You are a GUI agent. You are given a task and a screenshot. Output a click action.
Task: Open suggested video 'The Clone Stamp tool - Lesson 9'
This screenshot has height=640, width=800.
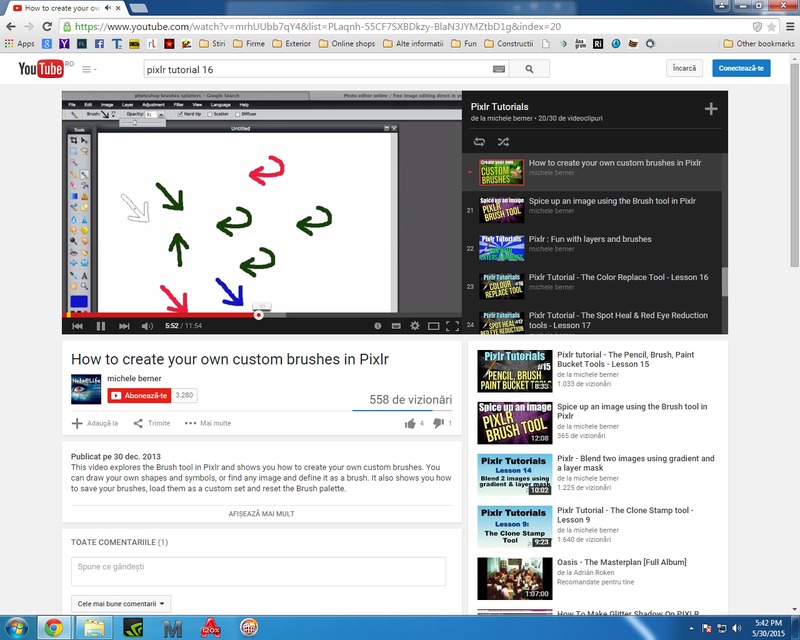625,515
